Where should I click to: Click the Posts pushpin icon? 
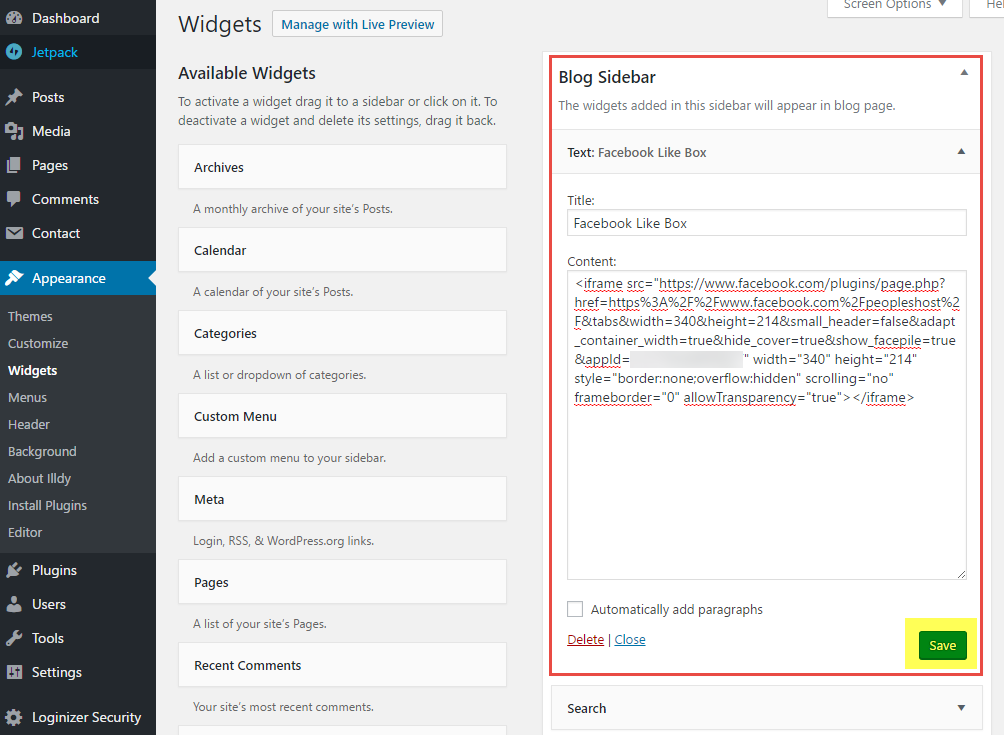[x=14, y=97]
